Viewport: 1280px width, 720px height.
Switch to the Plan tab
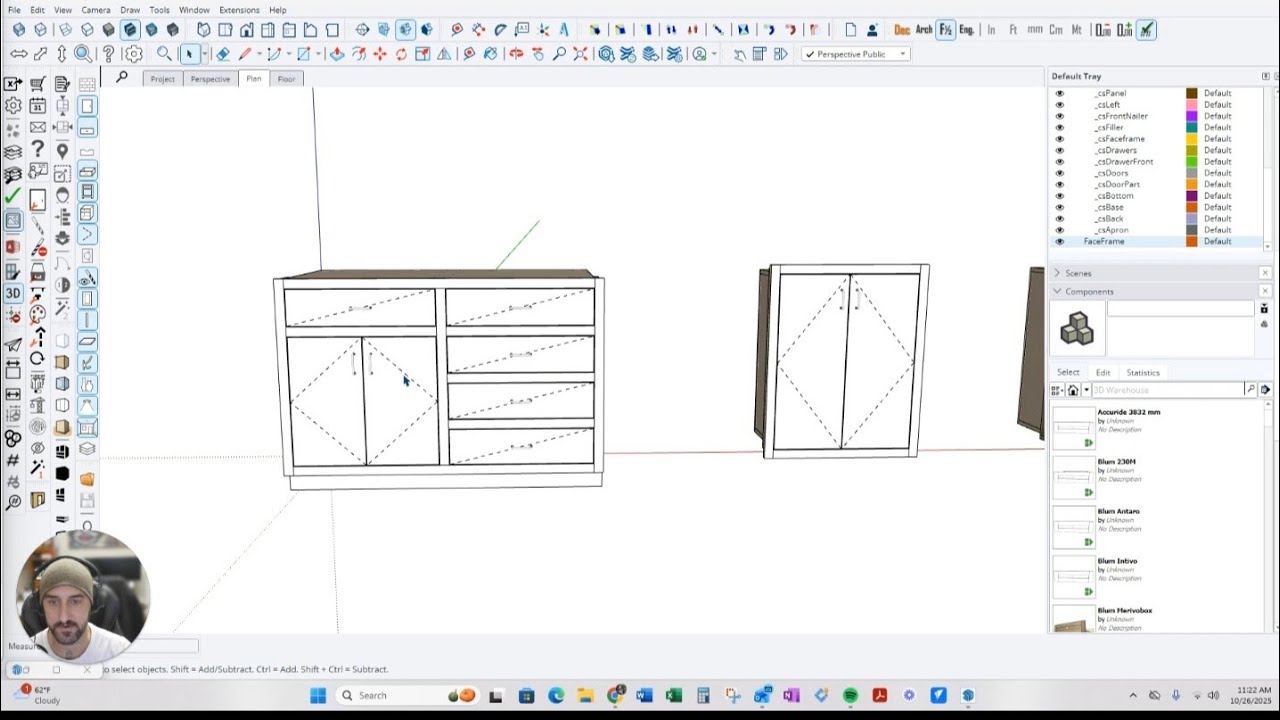pos(254,78)
